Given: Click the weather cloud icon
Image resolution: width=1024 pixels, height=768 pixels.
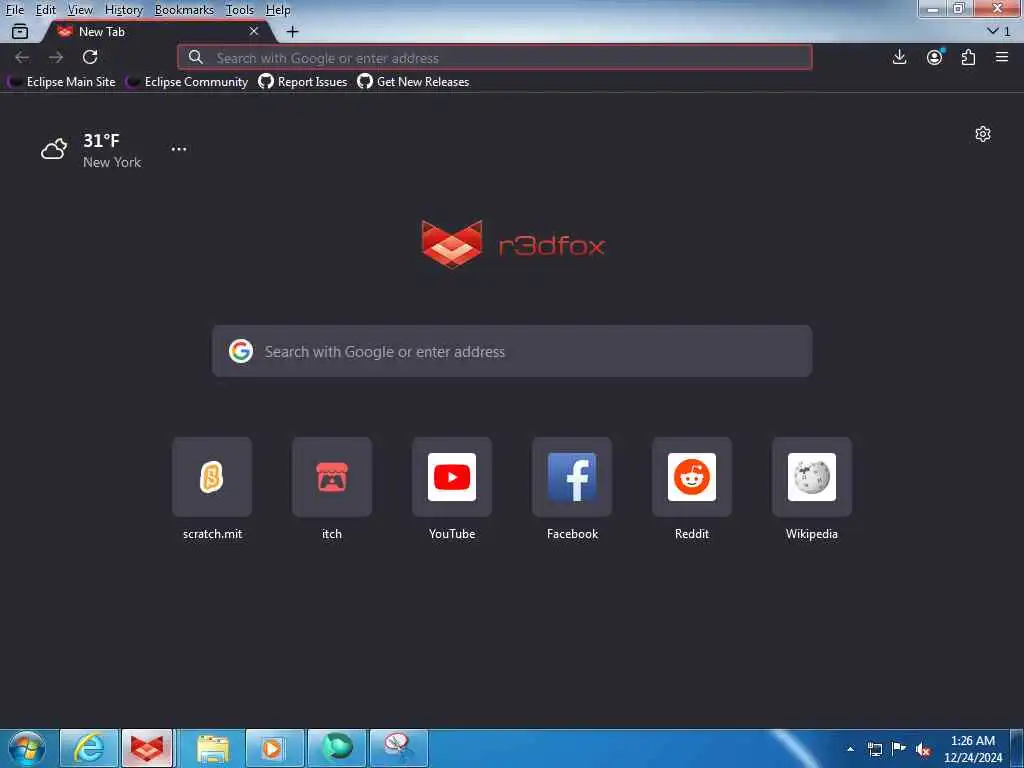Looking at the screenshot, I should (x=54, y=149).
